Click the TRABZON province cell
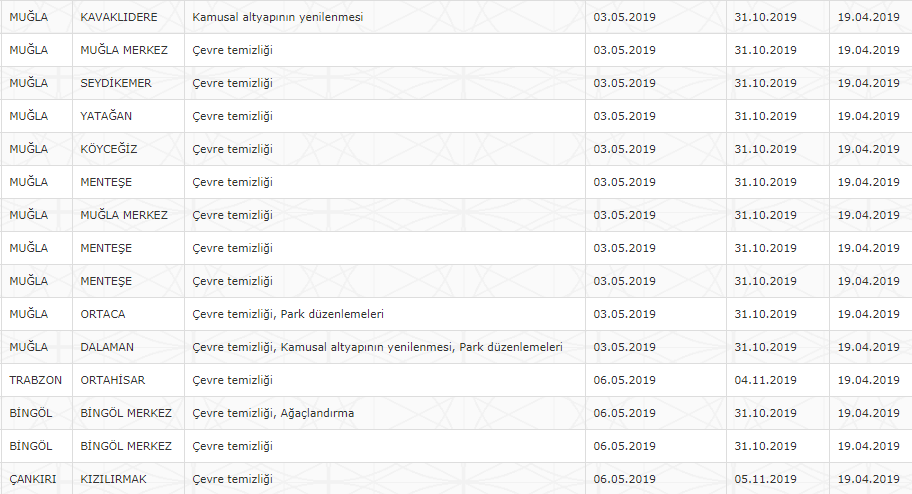912x494 pixels. [x=35, y=380]
